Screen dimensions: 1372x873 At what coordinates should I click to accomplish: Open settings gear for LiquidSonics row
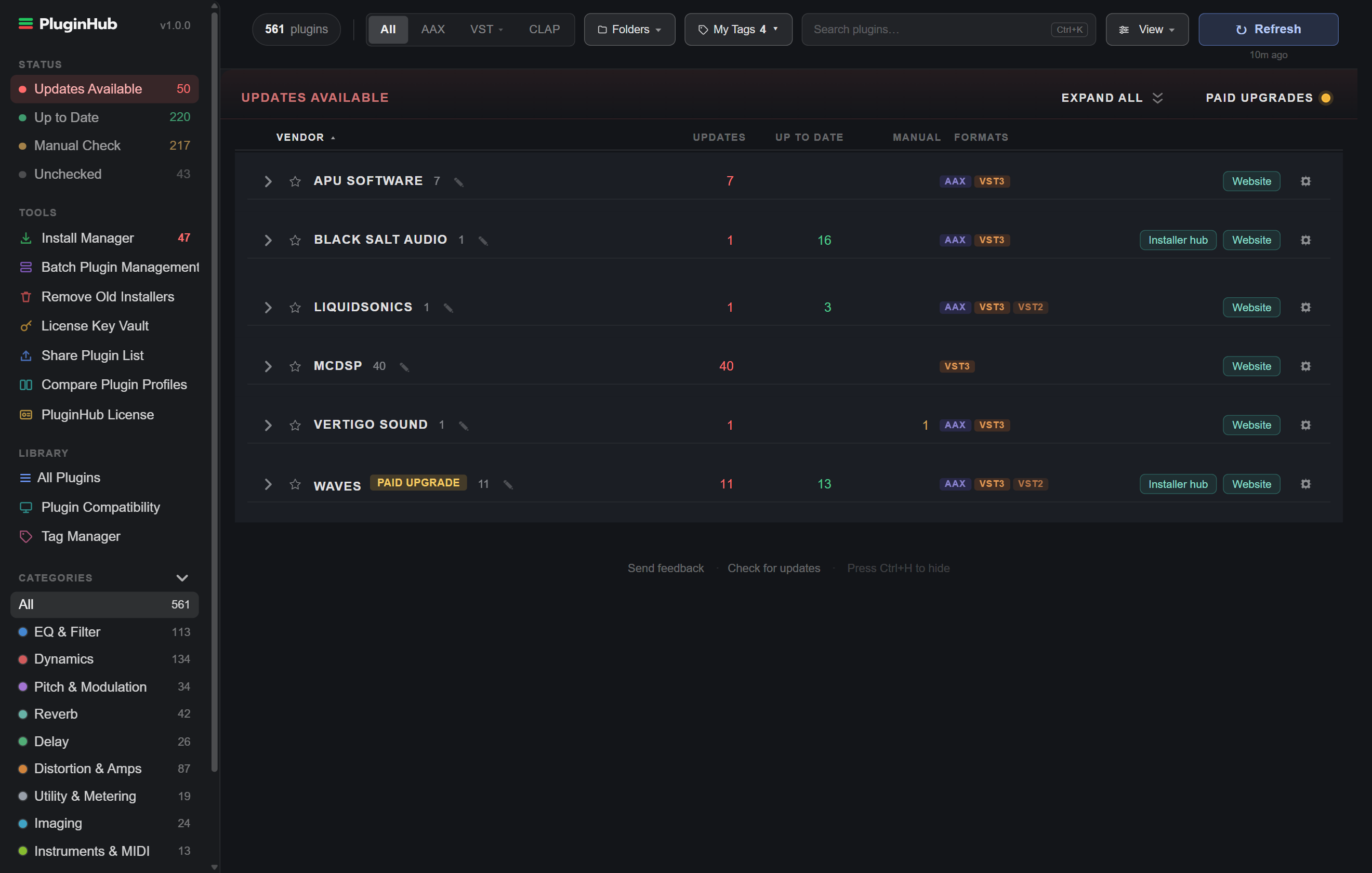coord(1305,307)
